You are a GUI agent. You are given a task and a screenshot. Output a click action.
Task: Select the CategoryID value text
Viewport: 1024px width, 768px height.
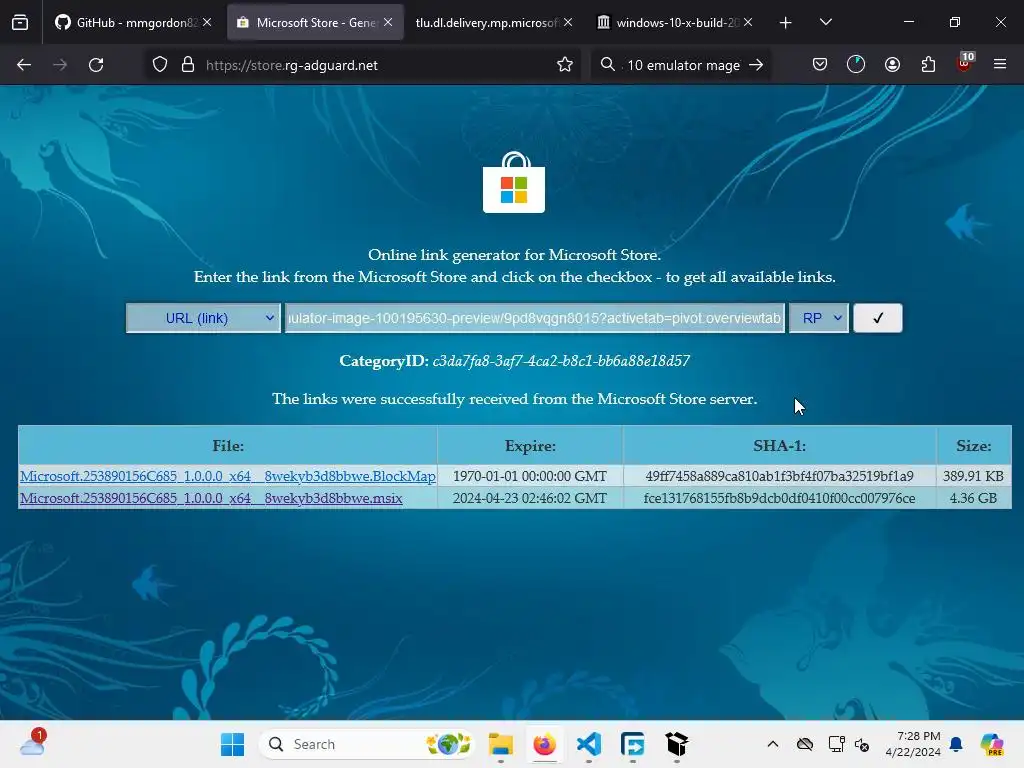(561, 361)
